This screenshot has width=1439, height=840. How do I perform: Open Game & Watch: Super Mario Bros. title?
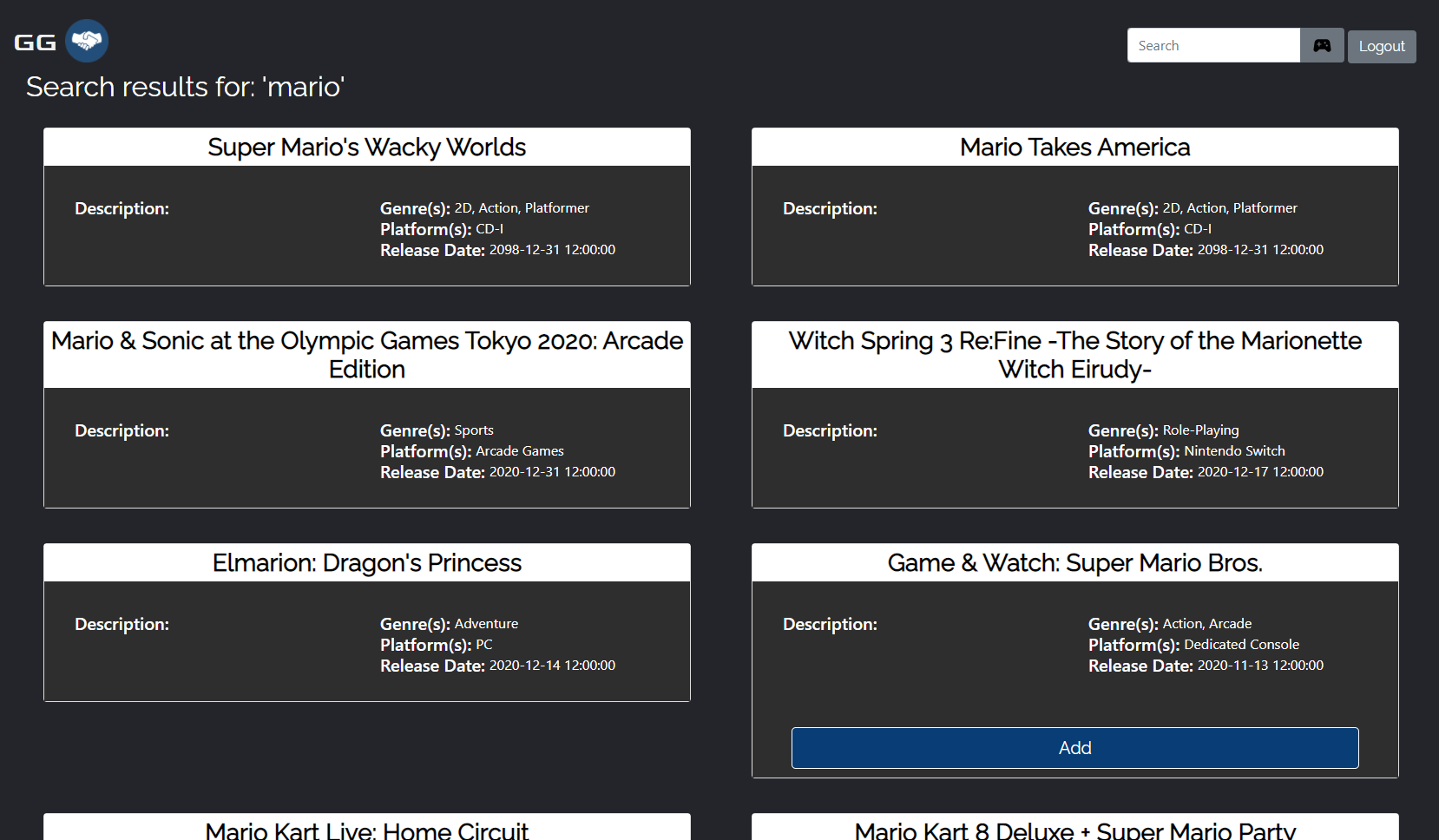point(1075,563)
